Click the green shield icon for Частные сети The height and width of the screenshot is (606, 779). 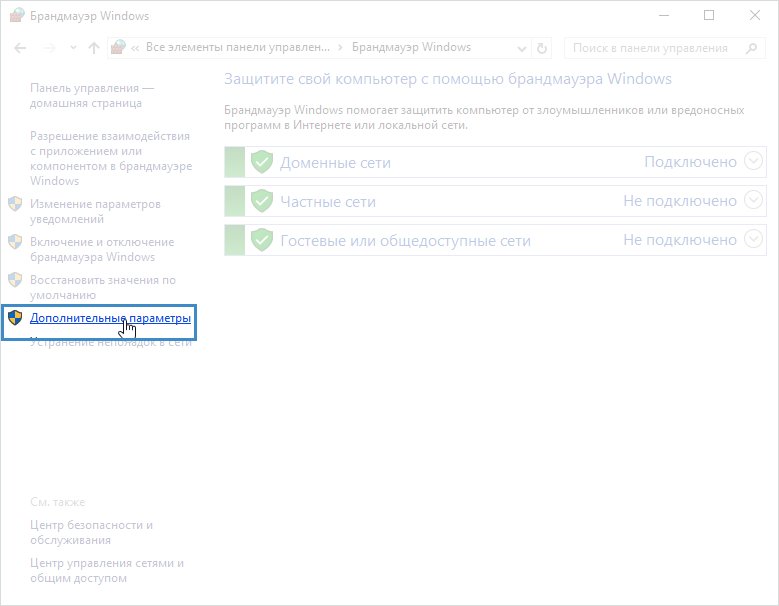click(x=262, y=201)
